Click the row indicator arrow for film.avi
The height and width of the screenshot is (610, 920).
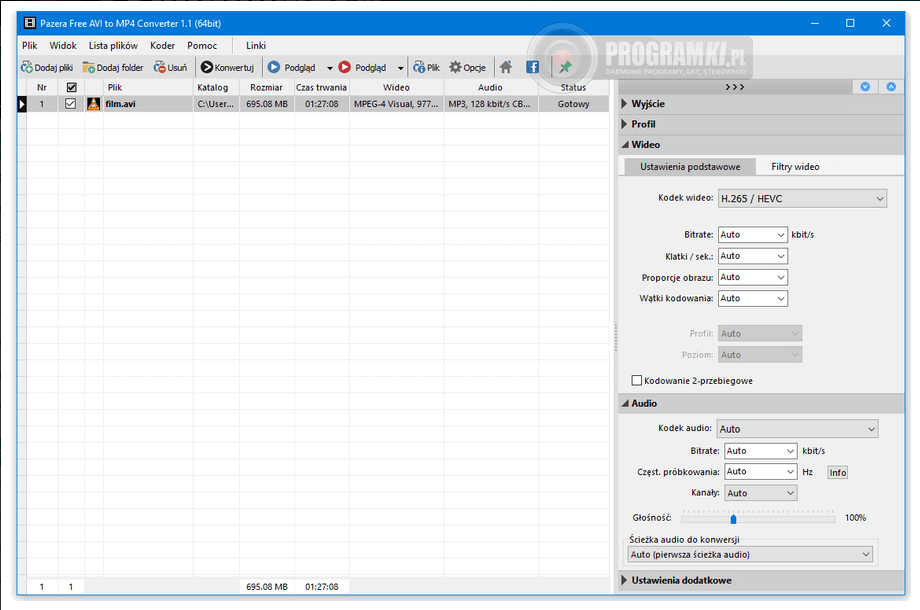pyautogui.click(x=22, y=104)
